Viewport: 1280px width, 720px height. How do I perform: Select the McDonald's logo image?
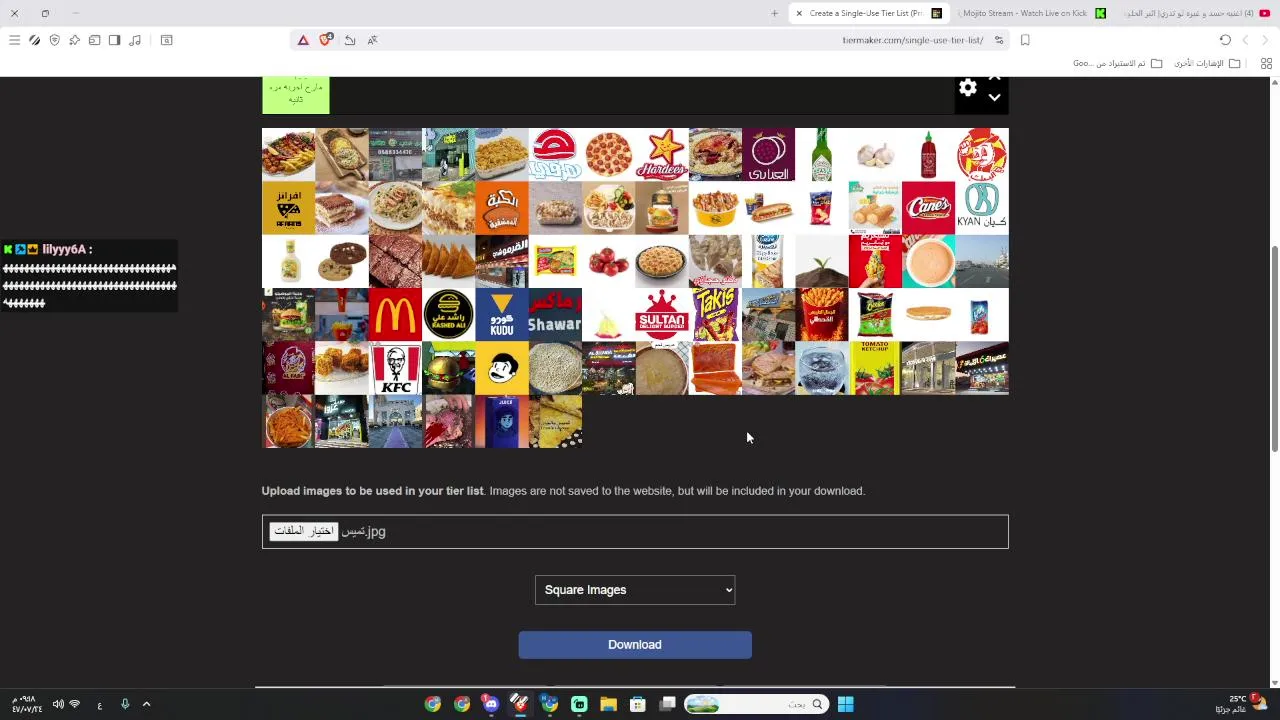395,315
